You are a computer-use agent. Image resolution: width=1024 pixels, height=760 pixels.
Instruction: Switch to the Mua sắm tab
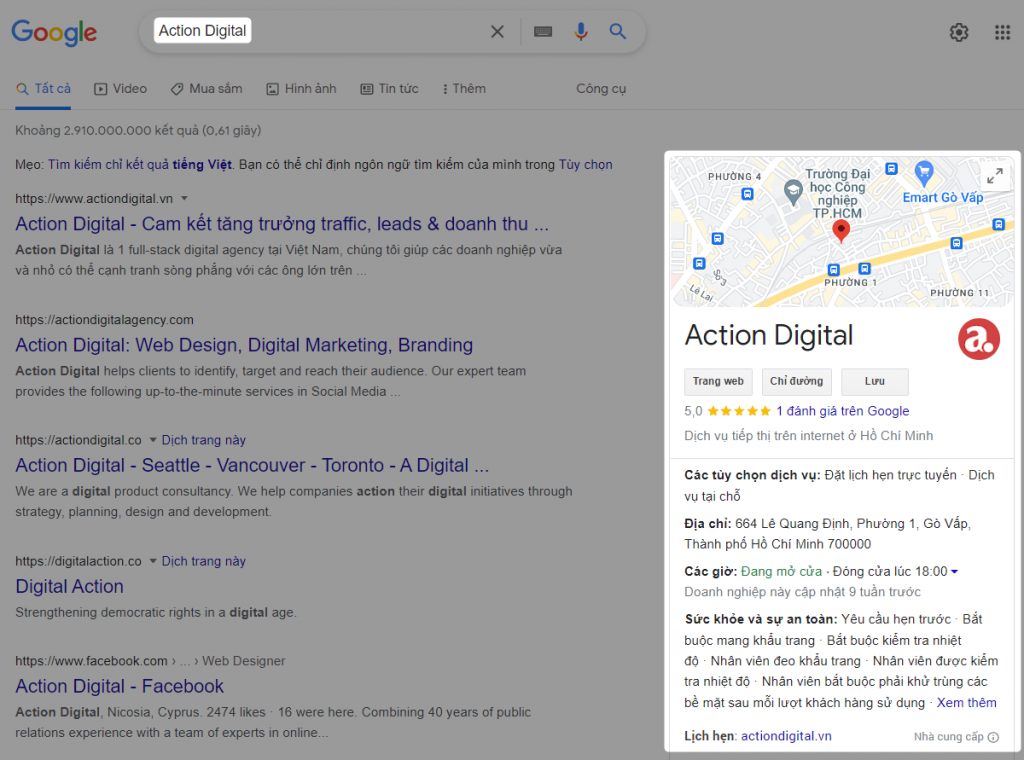(206, 89)
